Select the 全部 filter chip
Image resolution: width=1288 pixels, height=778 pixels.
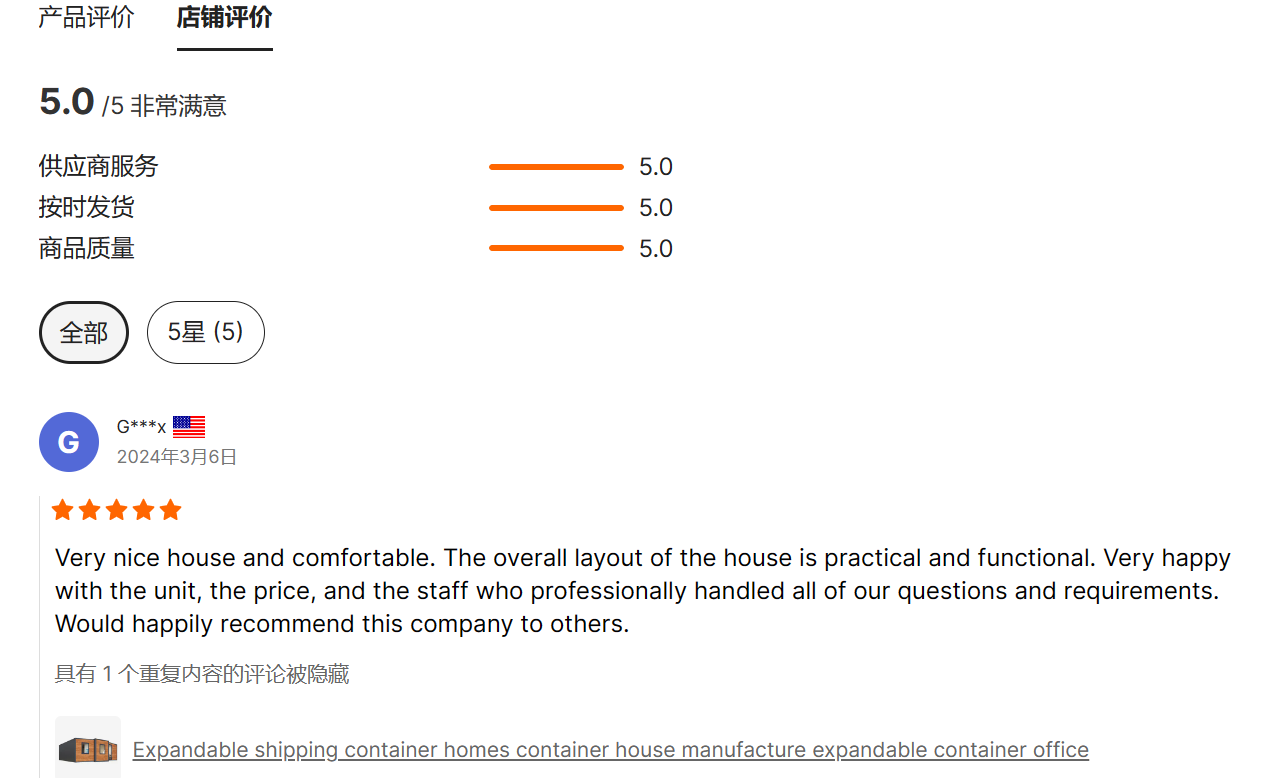pos(84,332)
